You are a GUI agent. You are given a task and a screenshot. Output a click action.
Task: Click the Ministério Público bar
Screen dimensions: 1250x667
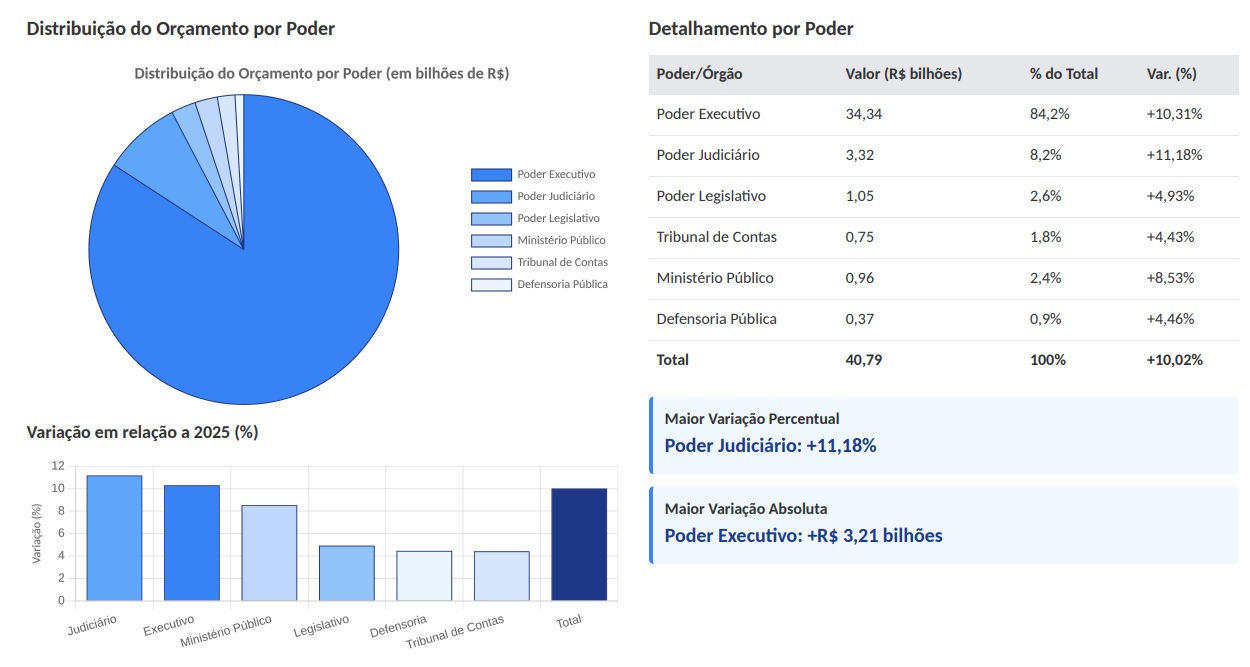coord(269,553)
